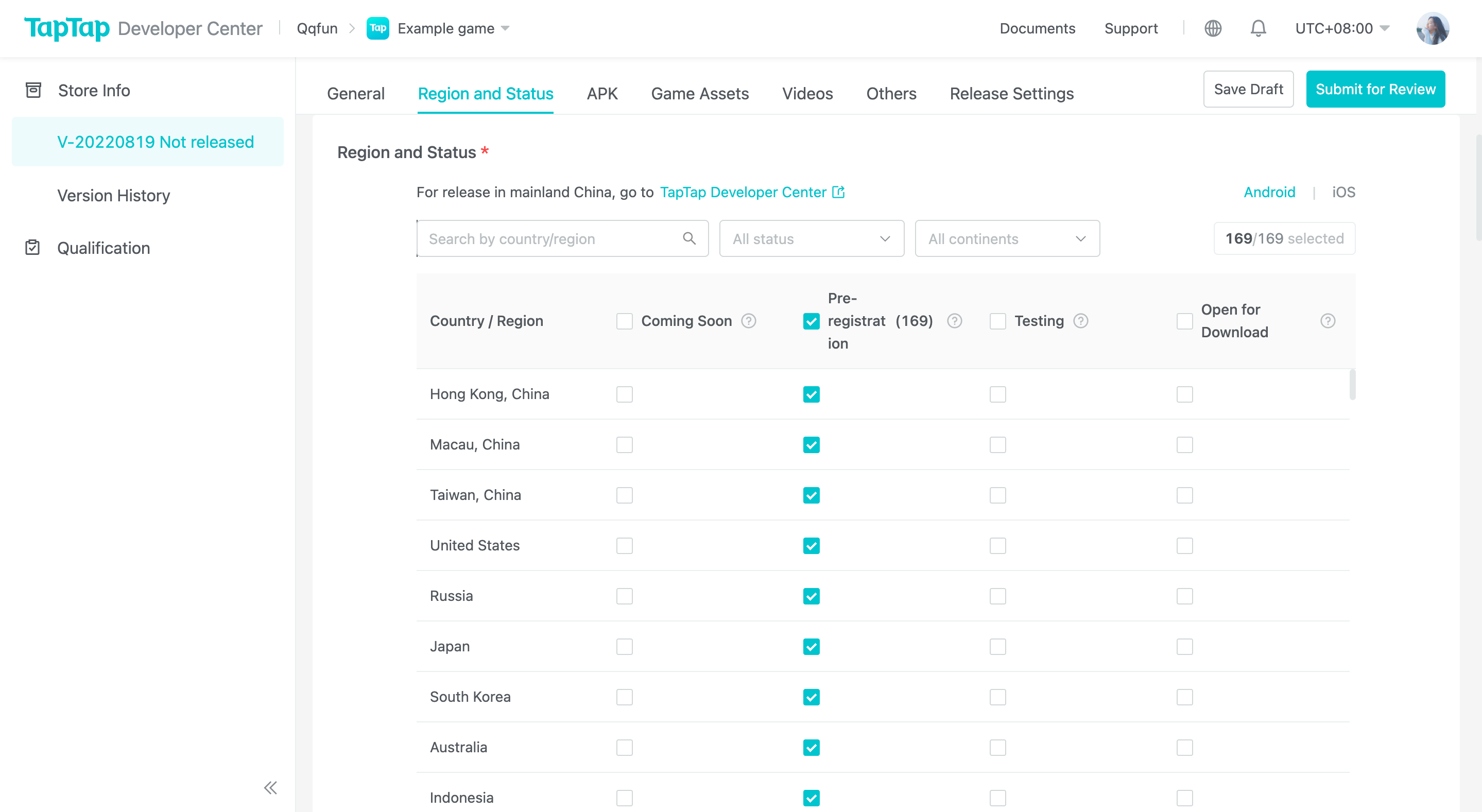Open the notifications bell

pyautogui.click(x=1258, y=28)
